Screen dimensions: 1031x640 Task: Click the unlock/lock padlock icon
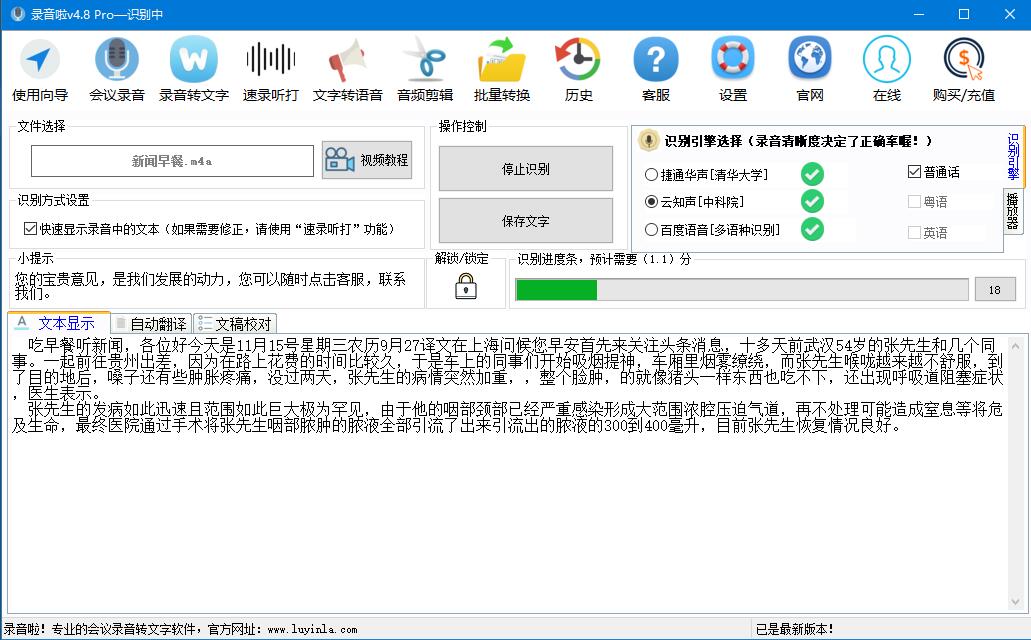tap(466, 286)
